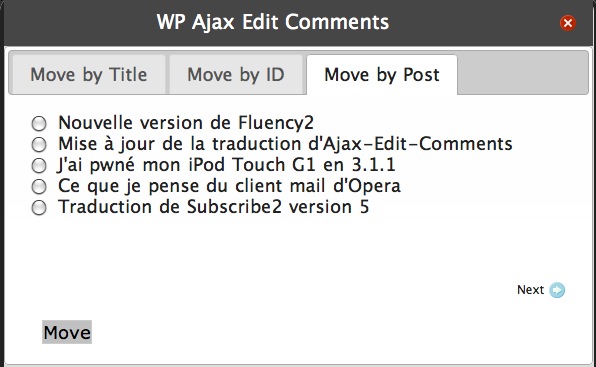Click the Move button
596x367 pixels.
click(67, 332)
